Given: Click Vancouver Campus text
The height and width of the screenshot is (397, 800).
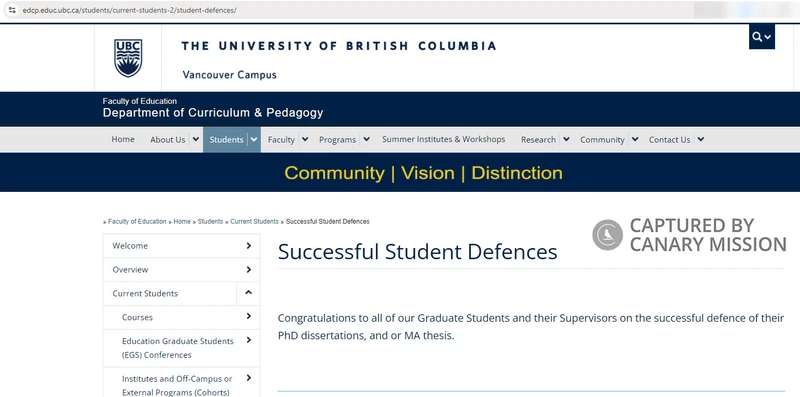Looking at the screenshot, I should 230,75.
